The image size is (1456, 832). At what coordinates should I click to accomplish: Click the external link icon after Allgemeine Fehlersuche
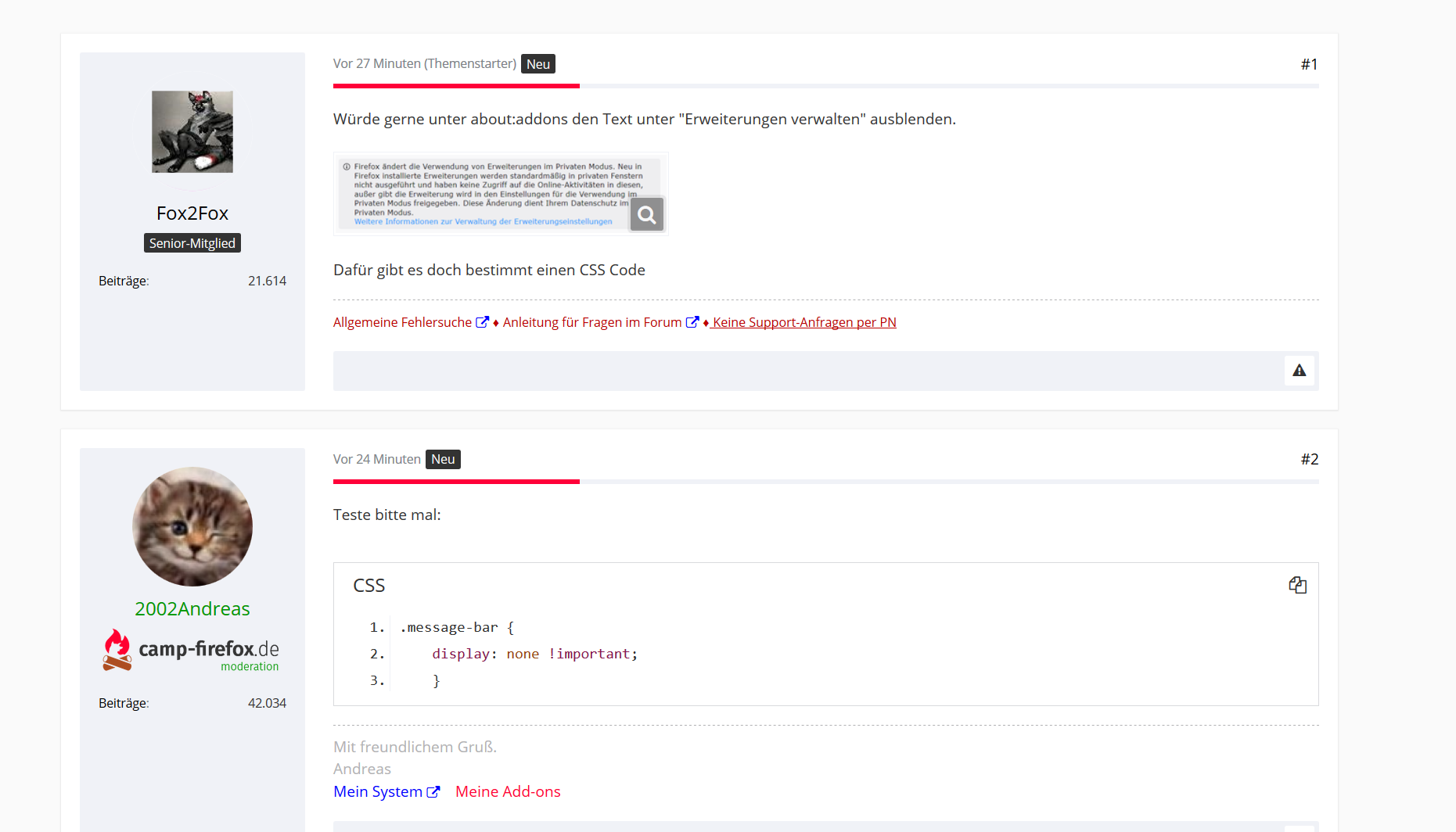(x=483, y=322)
